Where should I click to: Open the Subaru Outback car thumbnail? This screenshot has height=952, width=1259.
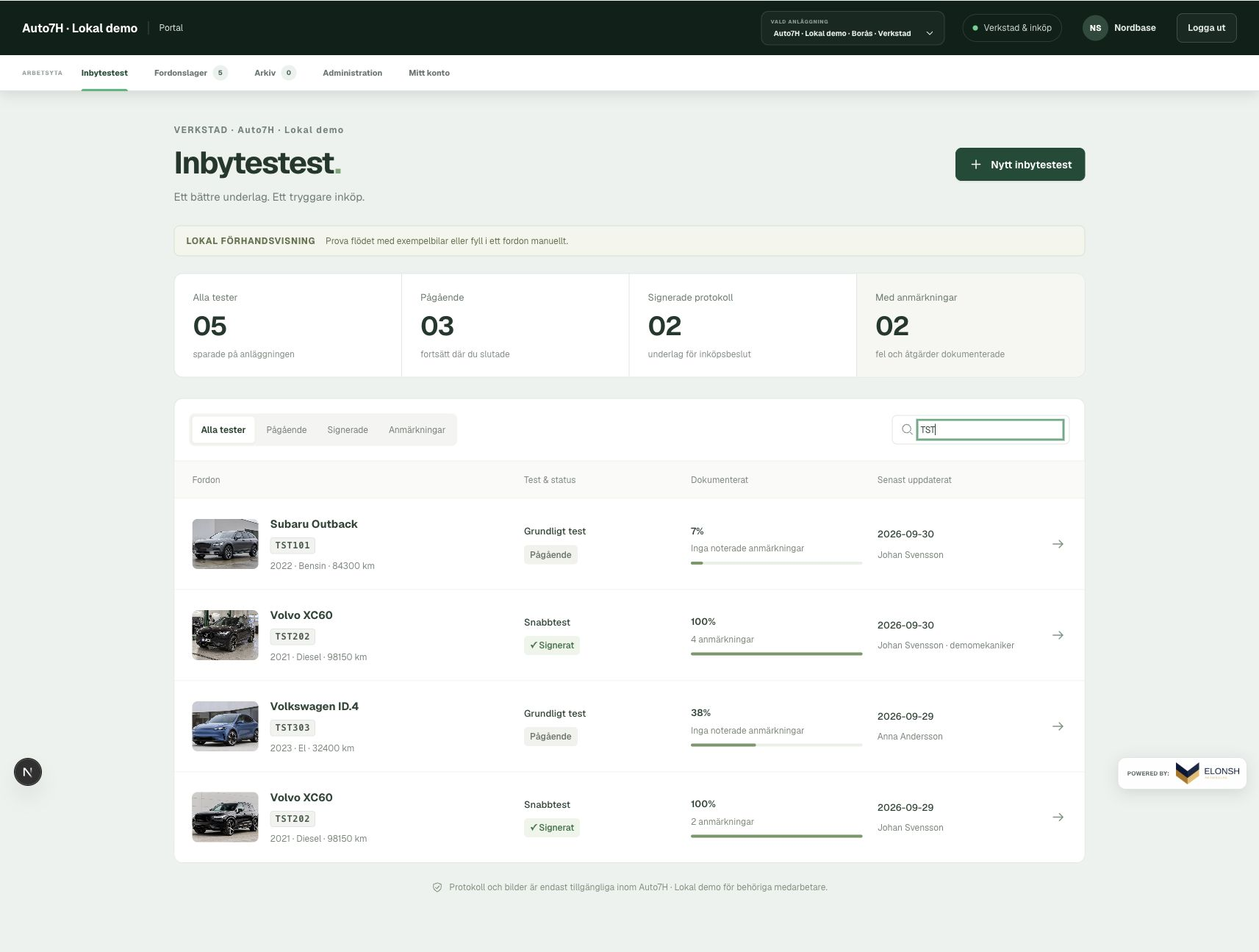pos(225,544)
